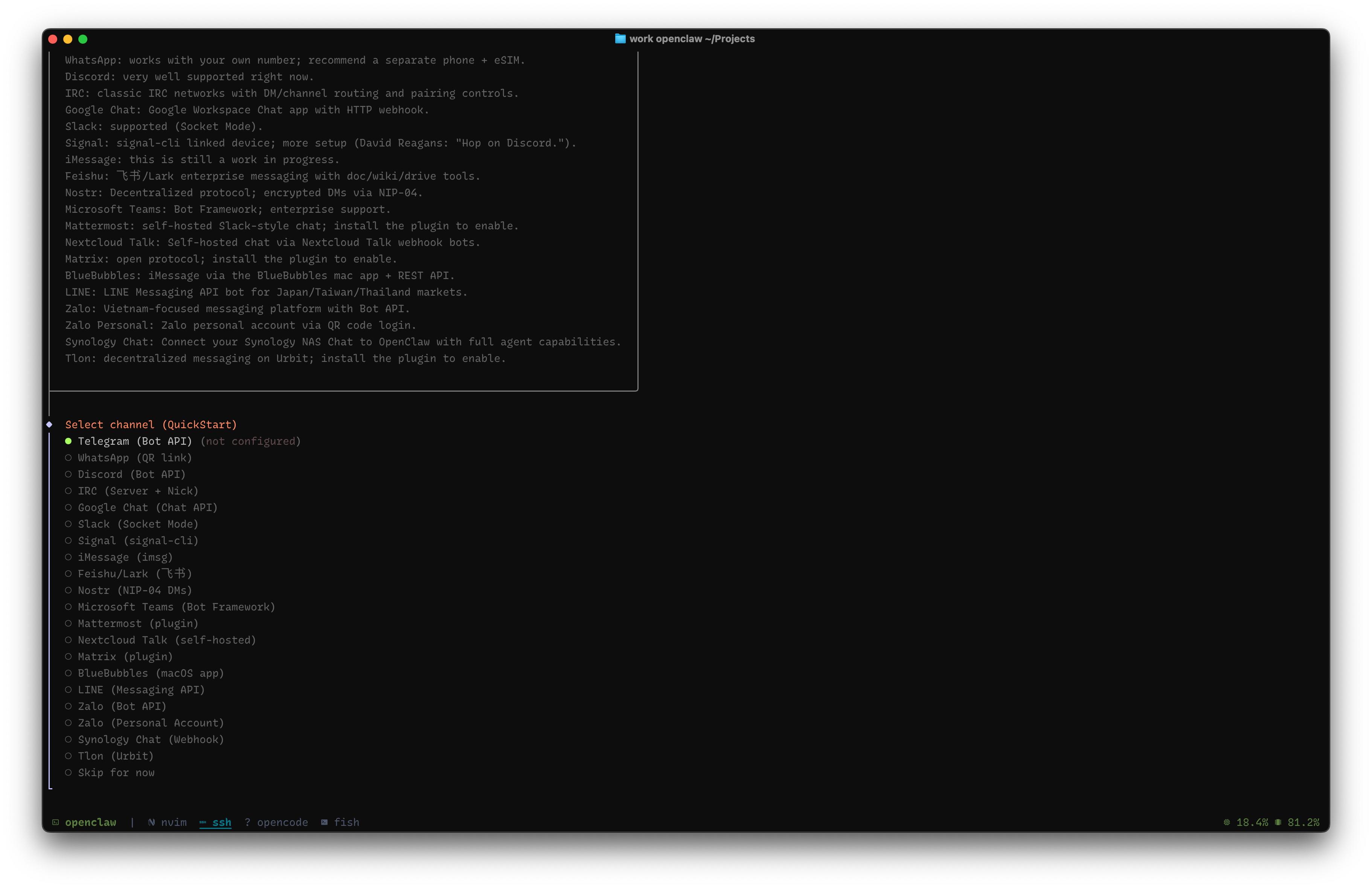This screenshot has width=1372, height=888.
Task: Click the openclaw session terminal icon
Action: 55,822
